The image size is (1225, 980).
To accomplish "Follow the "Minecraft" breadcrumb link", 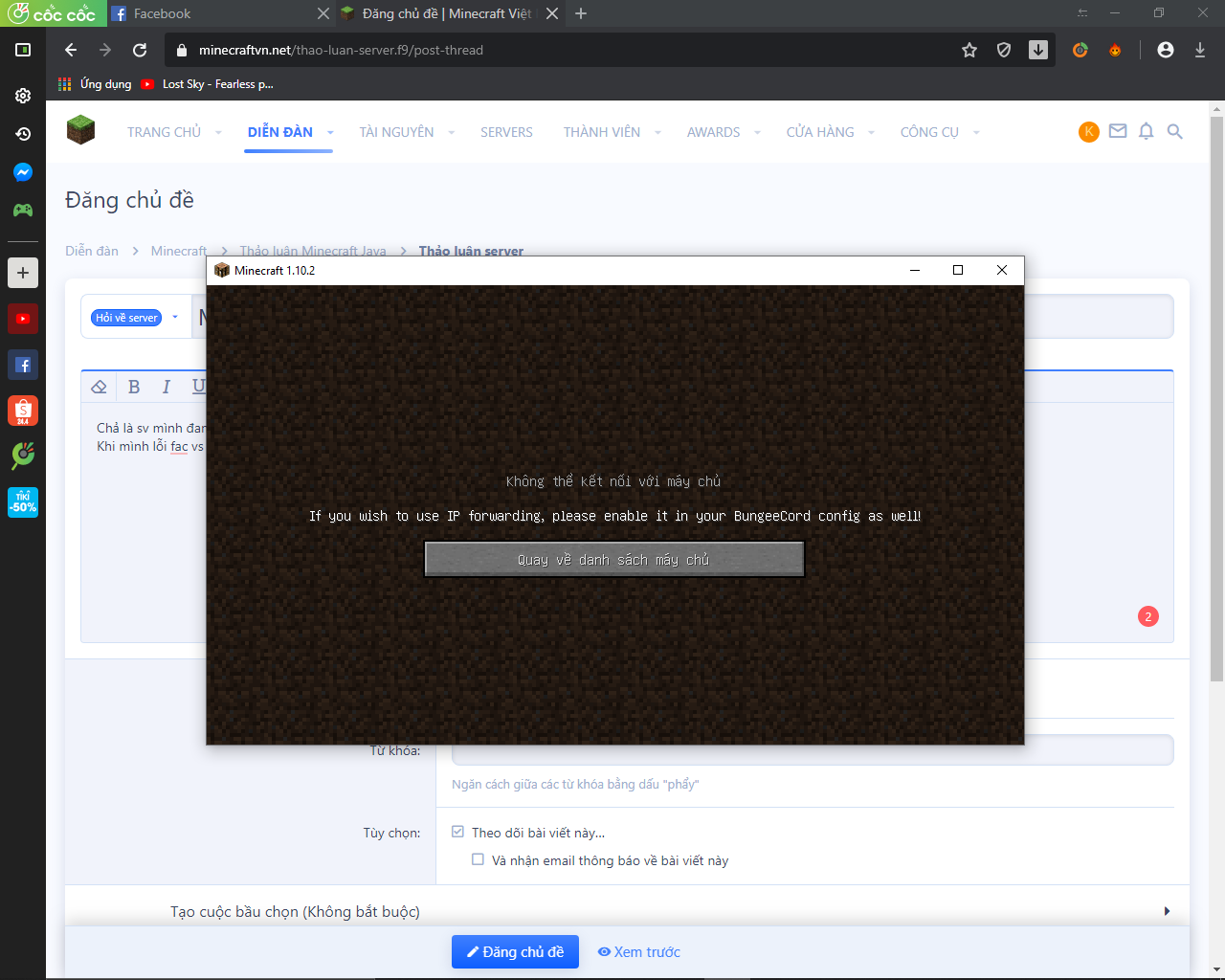I will tap(179, 251).
